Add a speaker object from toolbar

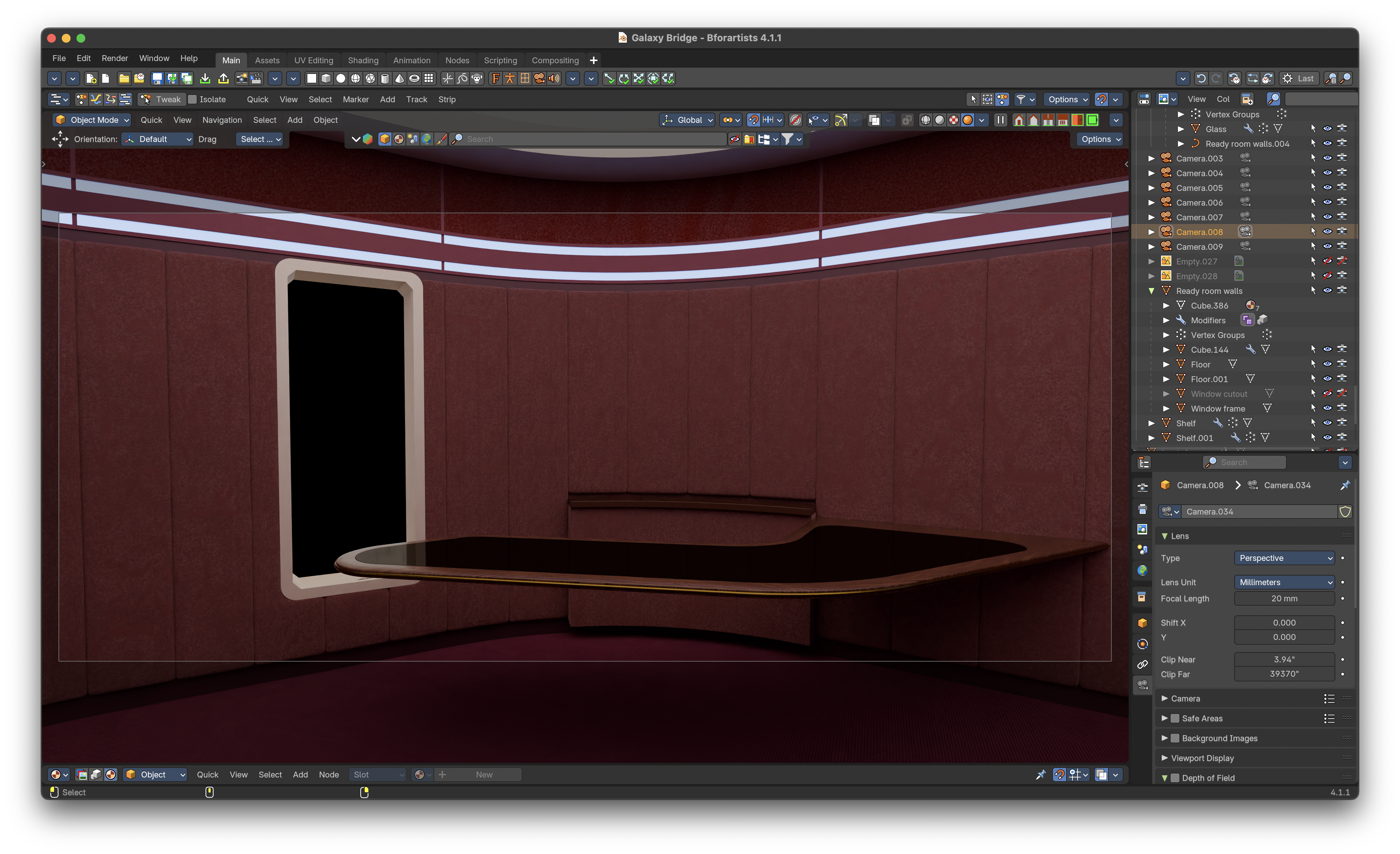coord(554,78)
